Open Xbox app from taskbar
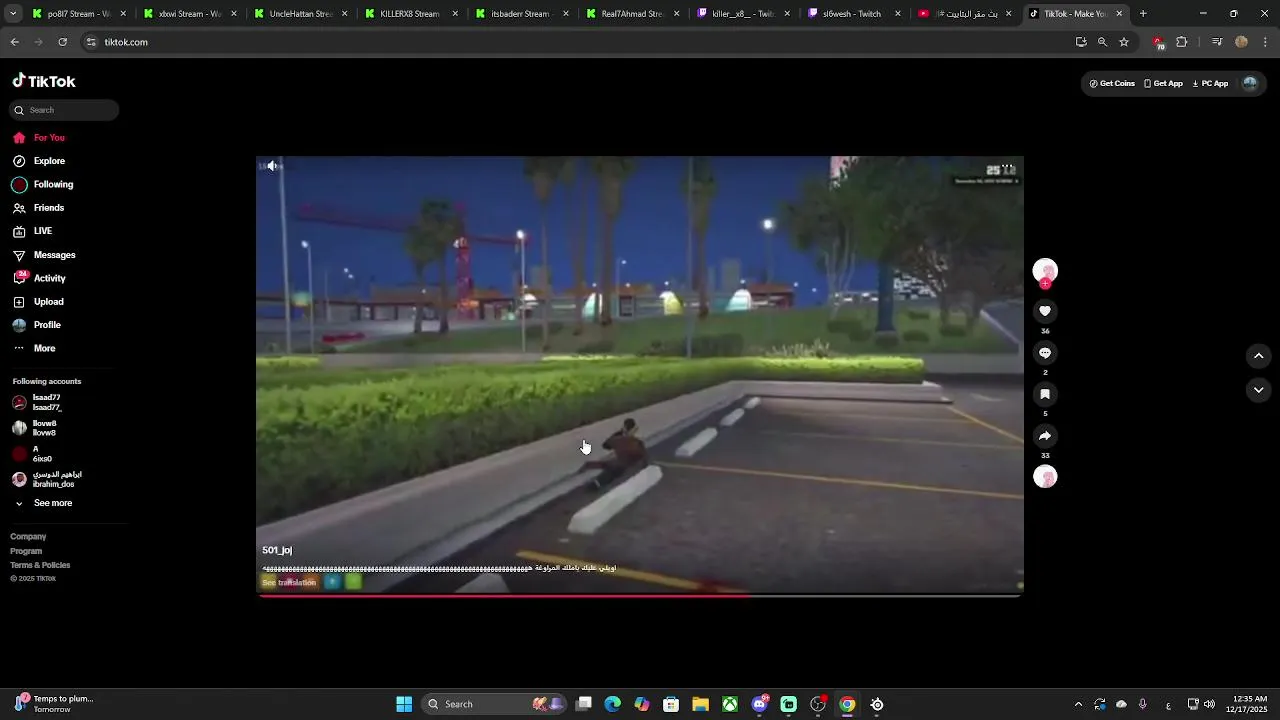1280x720 pixels. click(731, 704)
